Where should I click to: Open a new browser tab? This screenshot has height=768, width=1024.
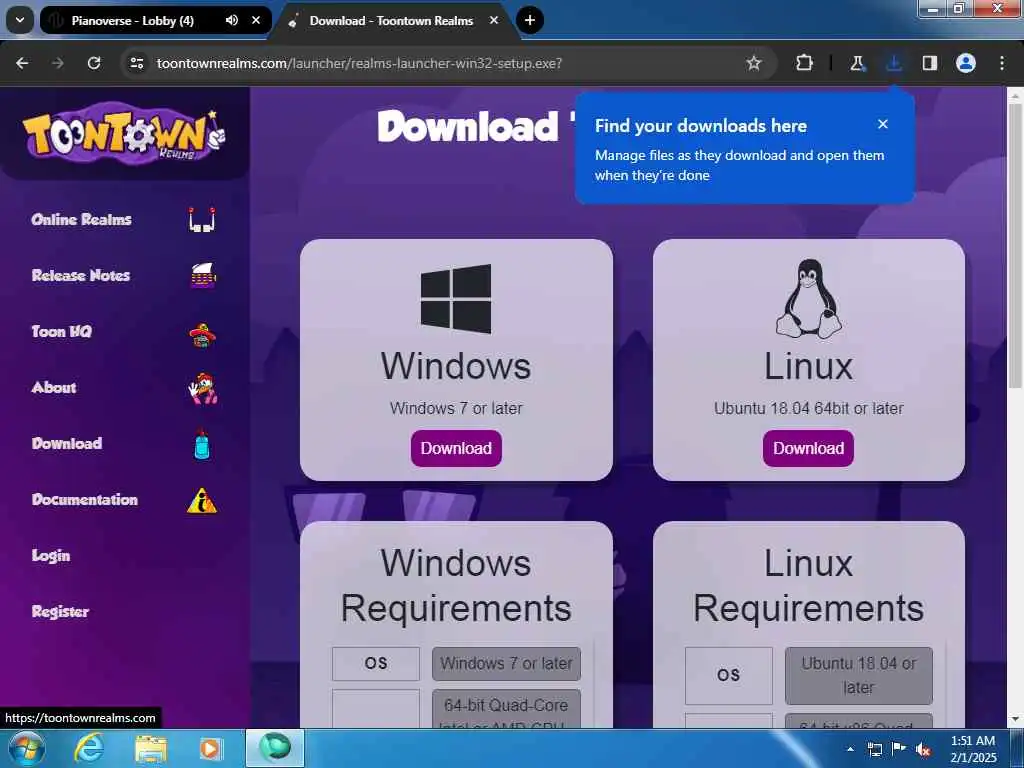[530, 20]
